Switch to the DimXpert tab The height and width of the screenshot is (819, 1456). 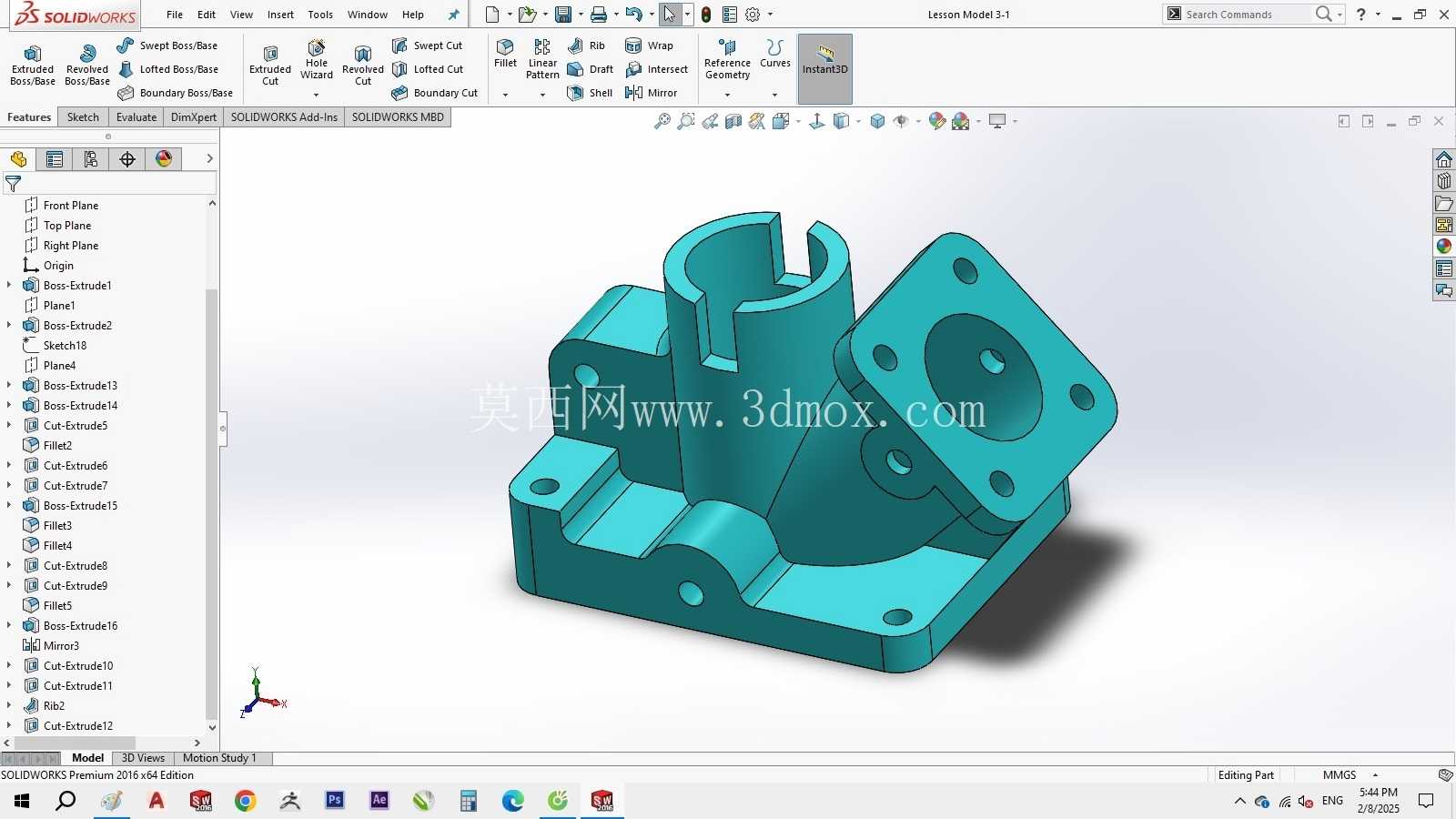pyautogui.click(x=194, y=117)
